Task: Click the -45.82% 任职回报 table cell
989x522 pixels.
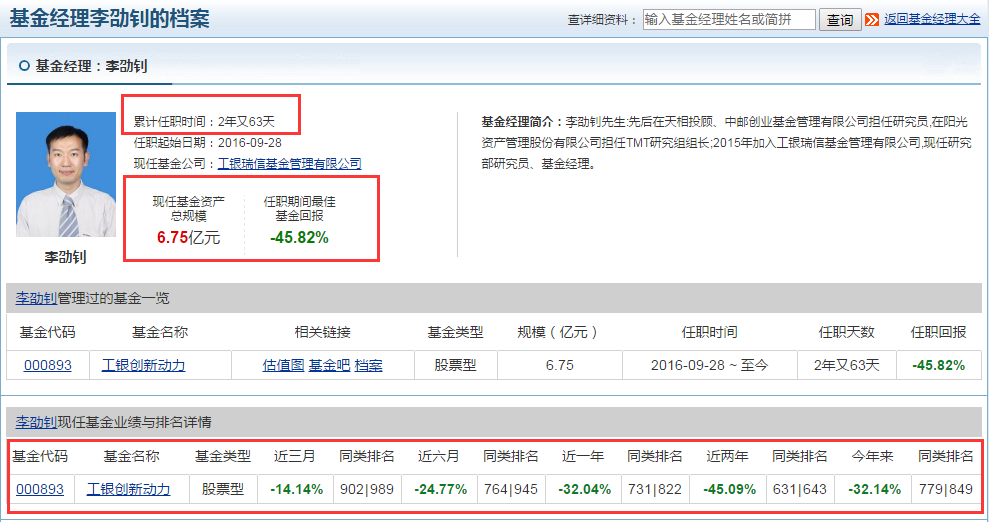Action: [939, 365]
